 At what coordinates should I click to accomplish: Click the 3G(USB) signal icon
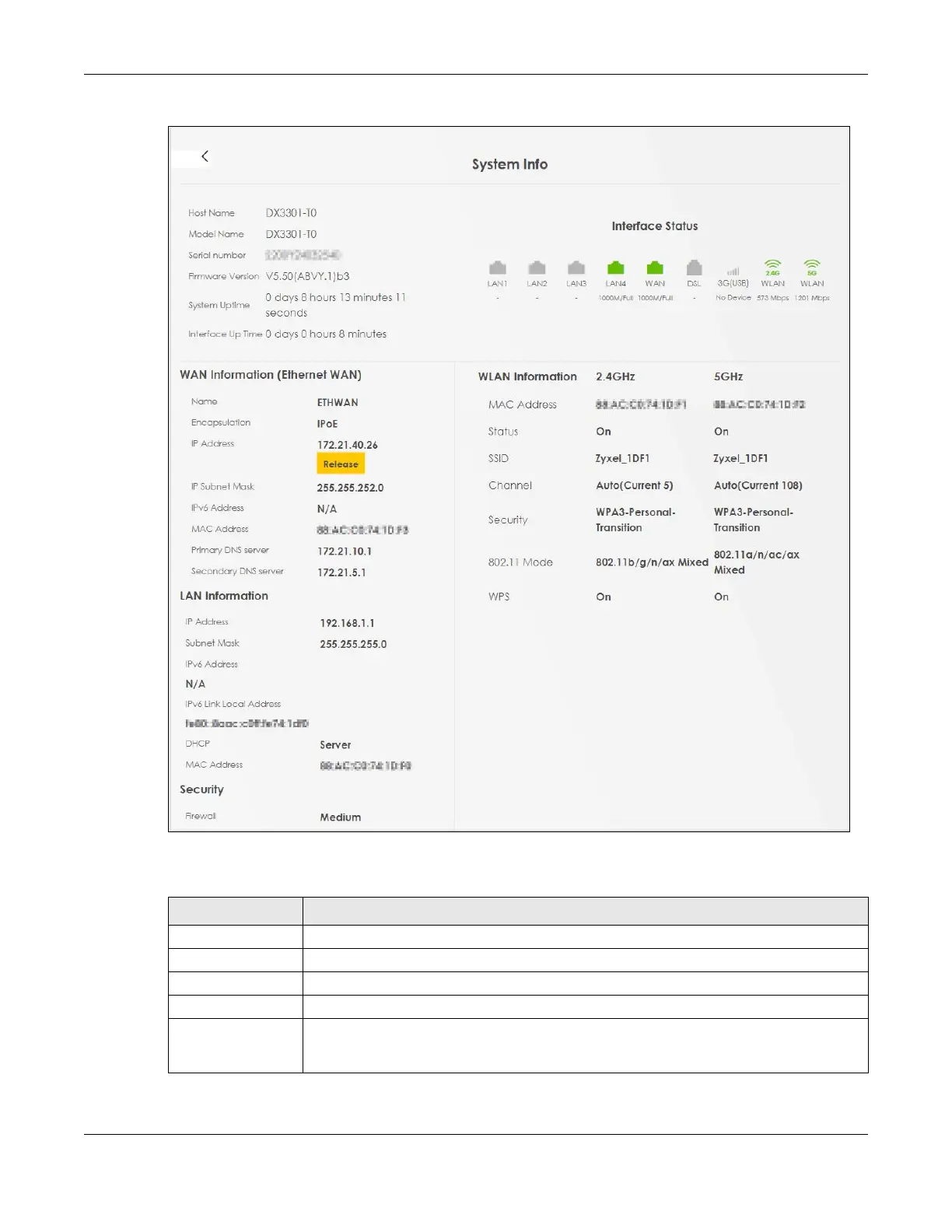(733, 271)
